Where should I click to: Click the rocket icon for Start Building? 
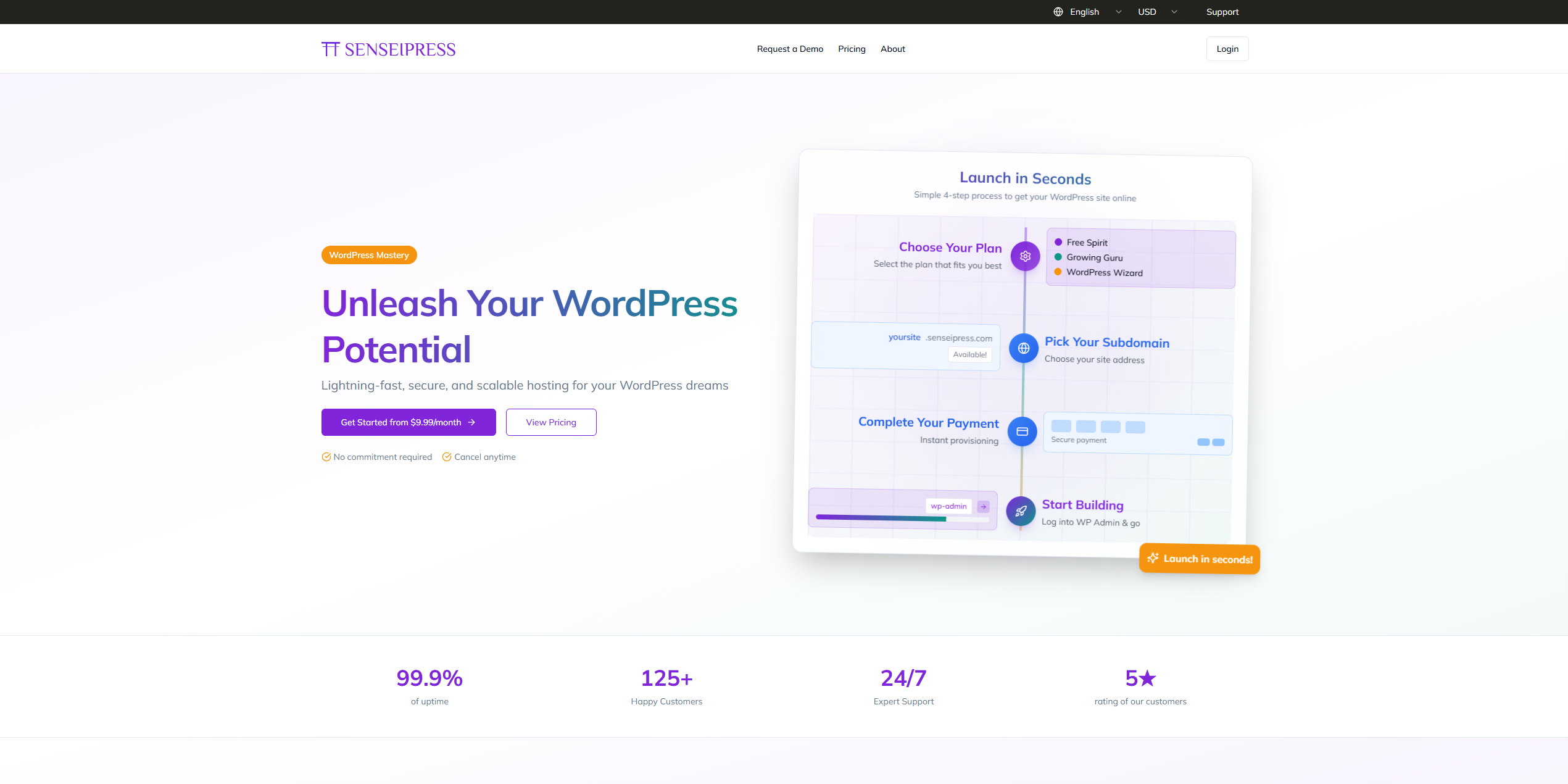(1021, 511)
